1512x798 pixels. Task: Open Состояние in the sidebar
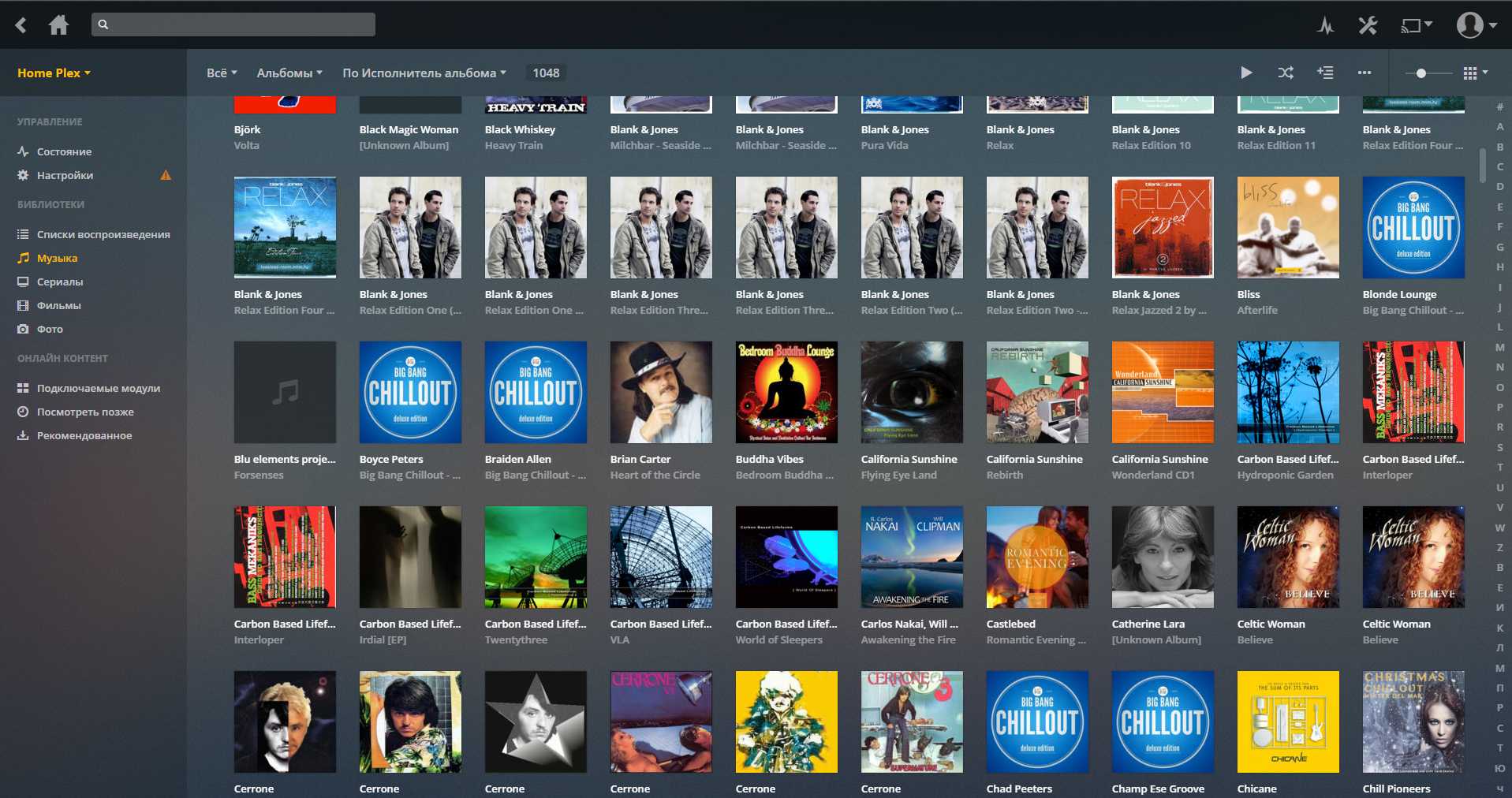point(64,151)
